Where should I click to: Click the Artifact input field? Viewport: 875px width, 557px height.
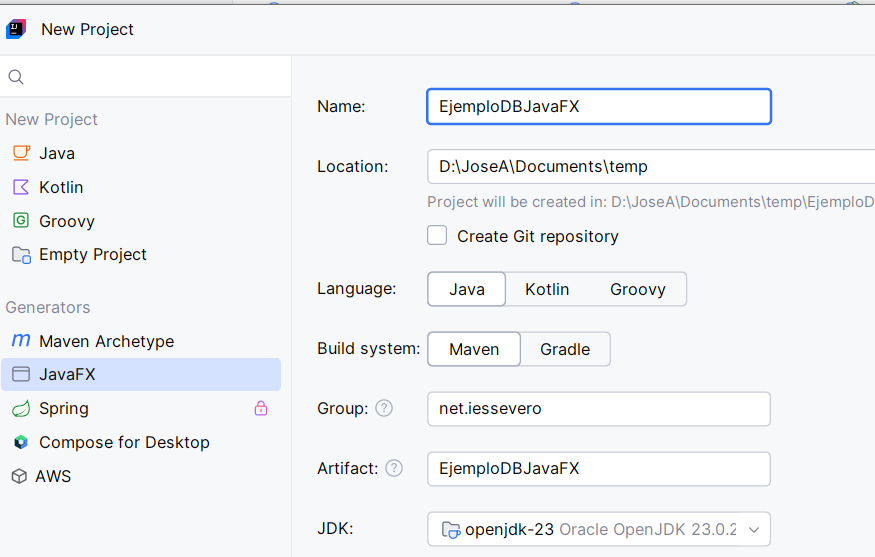tap(599, 468)
